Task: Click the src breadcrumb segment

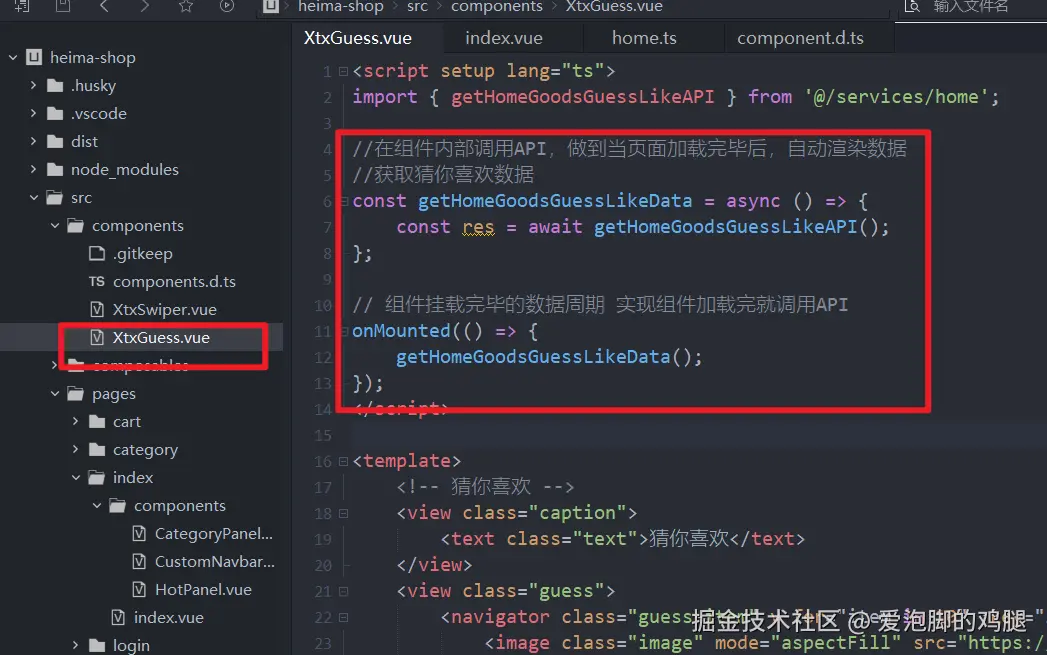Action: pyautogui.click(x=417, y=7)
